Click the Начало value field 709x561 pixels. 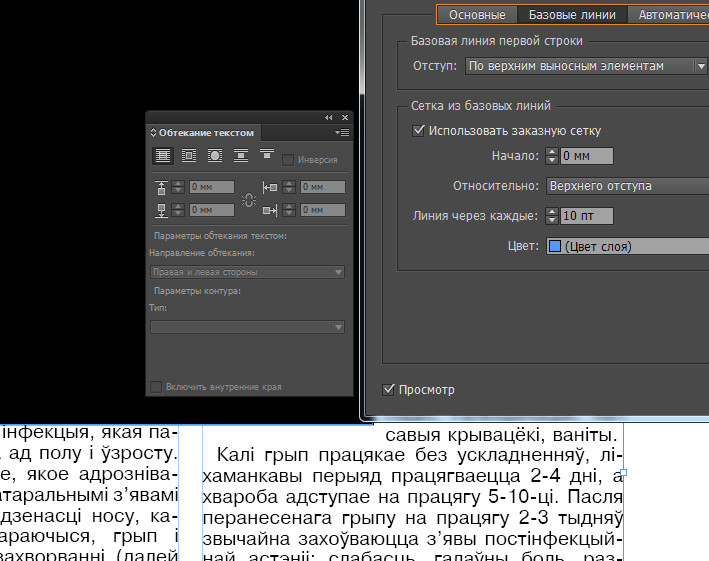586,156
